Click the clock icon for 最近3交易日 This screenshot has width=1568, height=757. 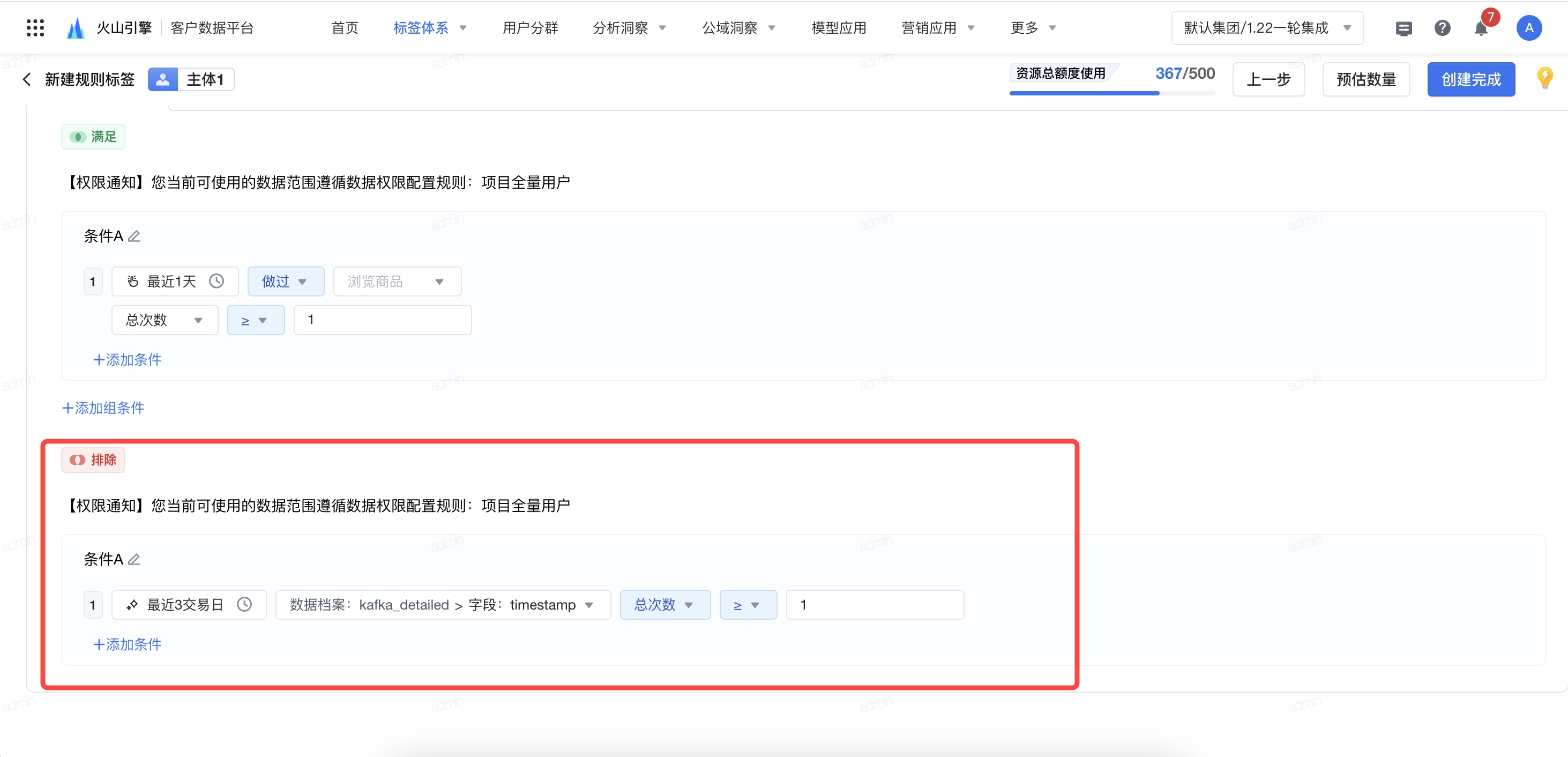(x=244, y=604)
